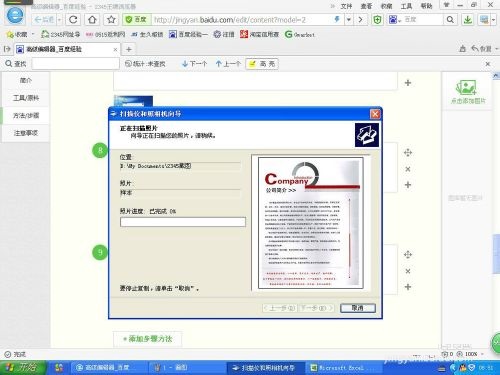Screen dimensions: 500x375
Task: Toggle the 高亮 highlight button
Action: (262, 64)
